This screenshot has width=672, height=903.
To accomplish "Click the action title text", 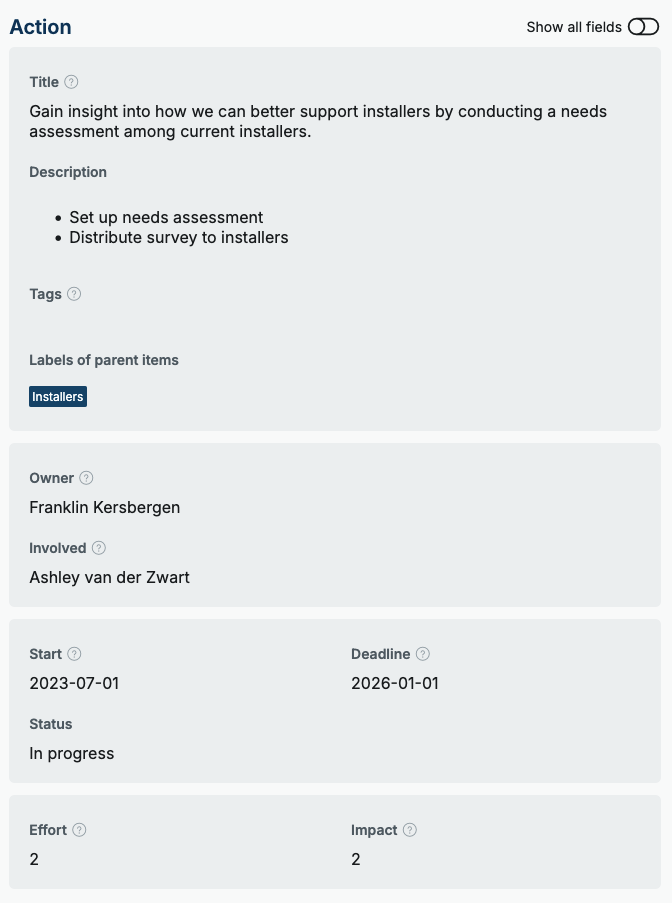I will pos(318,122).
